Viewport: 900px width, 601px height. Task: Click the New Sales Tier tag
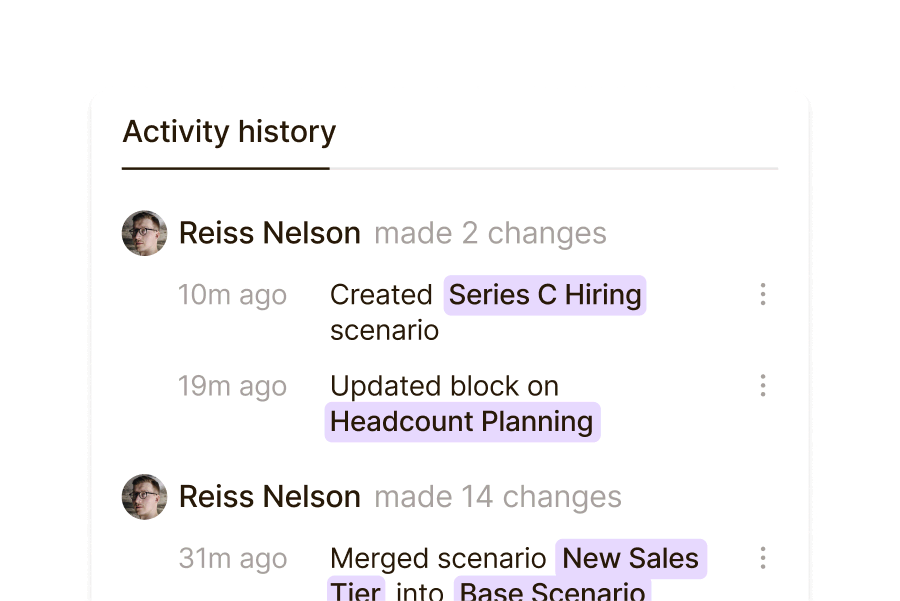coord(631,558)
